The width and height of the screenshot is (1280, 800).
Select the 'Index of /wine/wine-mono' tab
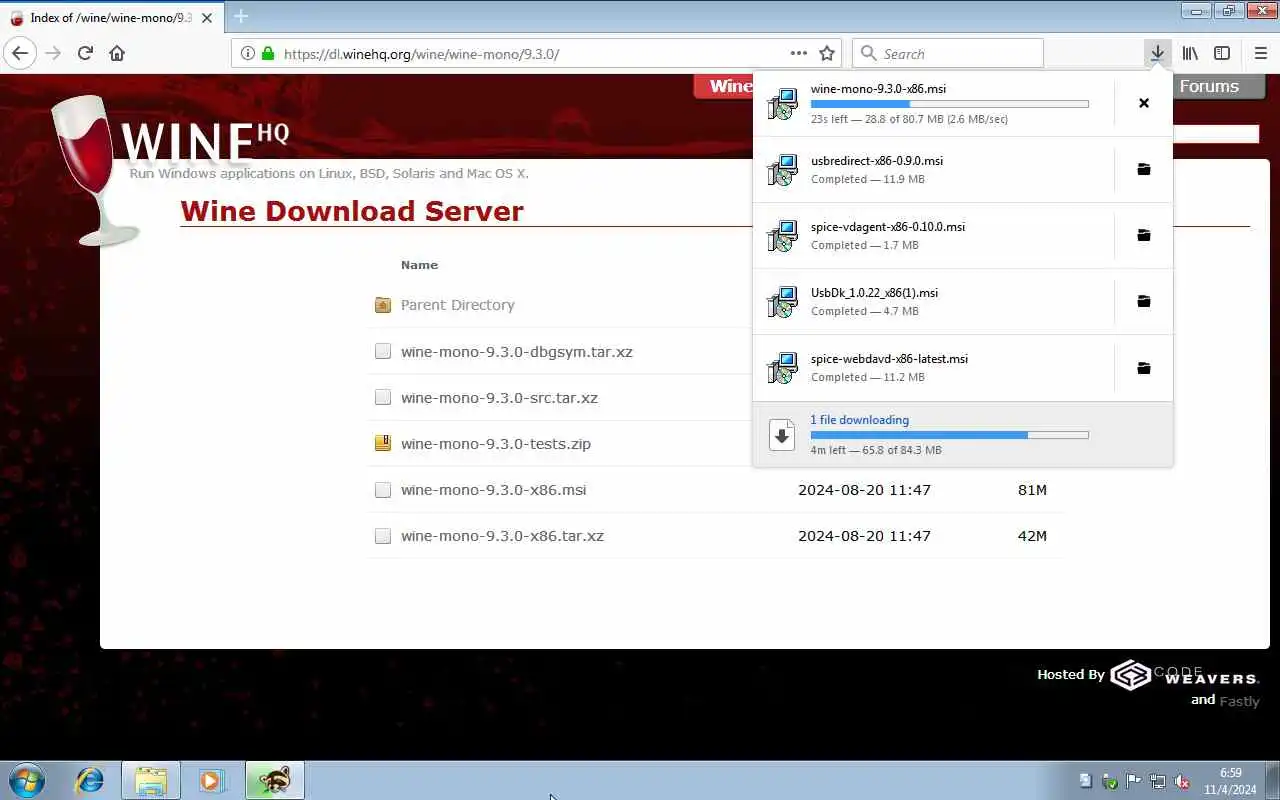pos(111,17)
